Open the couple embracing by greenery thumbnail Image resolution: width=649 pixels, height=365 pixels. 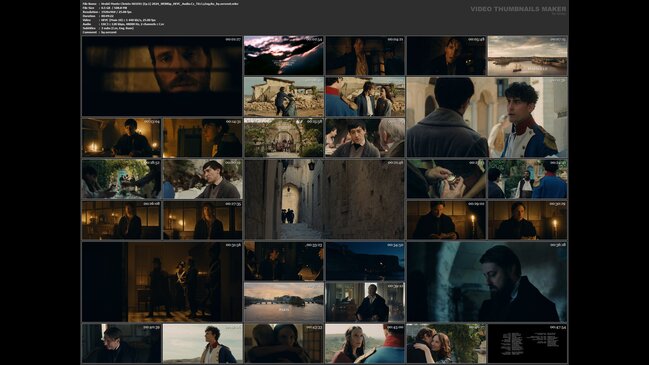tap(446, 343)
